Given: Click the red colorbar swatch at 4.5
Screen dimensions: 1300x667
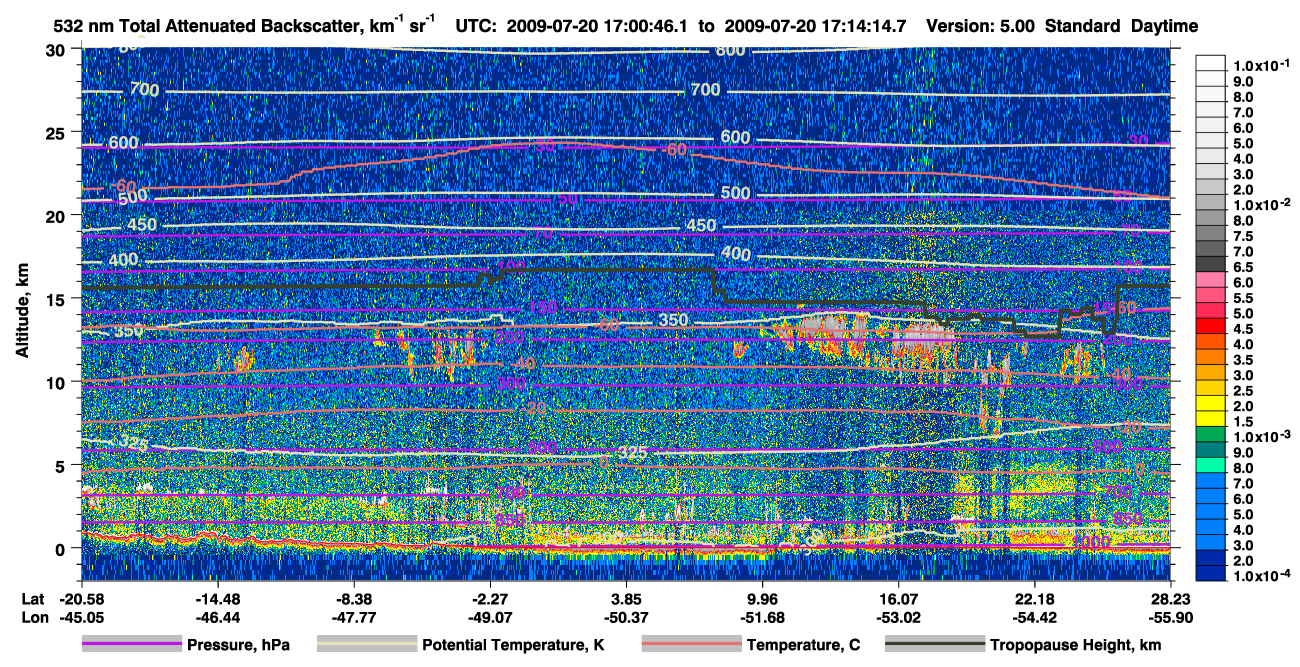Looking at the screenshot, I should (x=1212, y=328).
